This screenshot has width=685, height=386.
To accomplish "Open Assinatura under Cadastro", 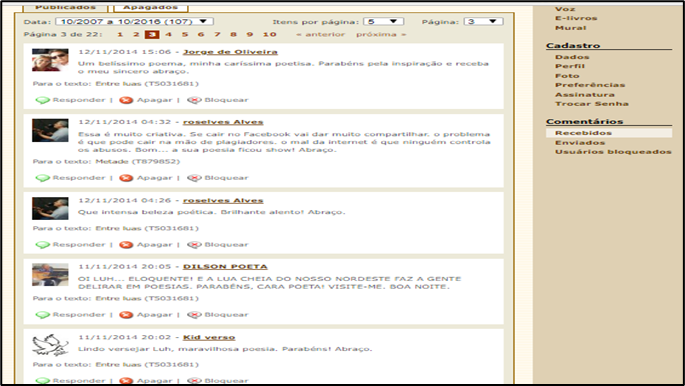I will 585,94.
